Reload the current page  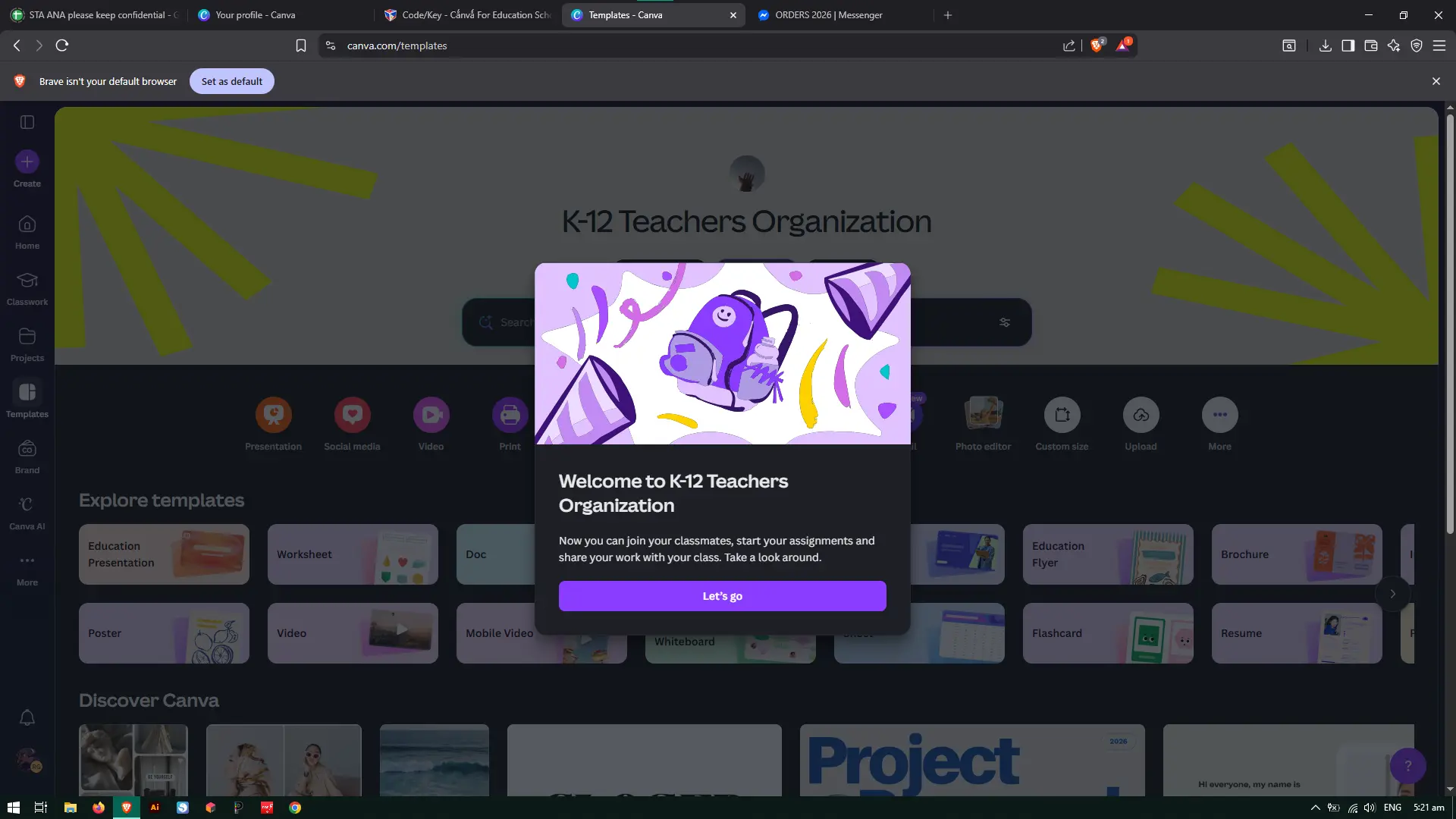(x=62, y=45)
